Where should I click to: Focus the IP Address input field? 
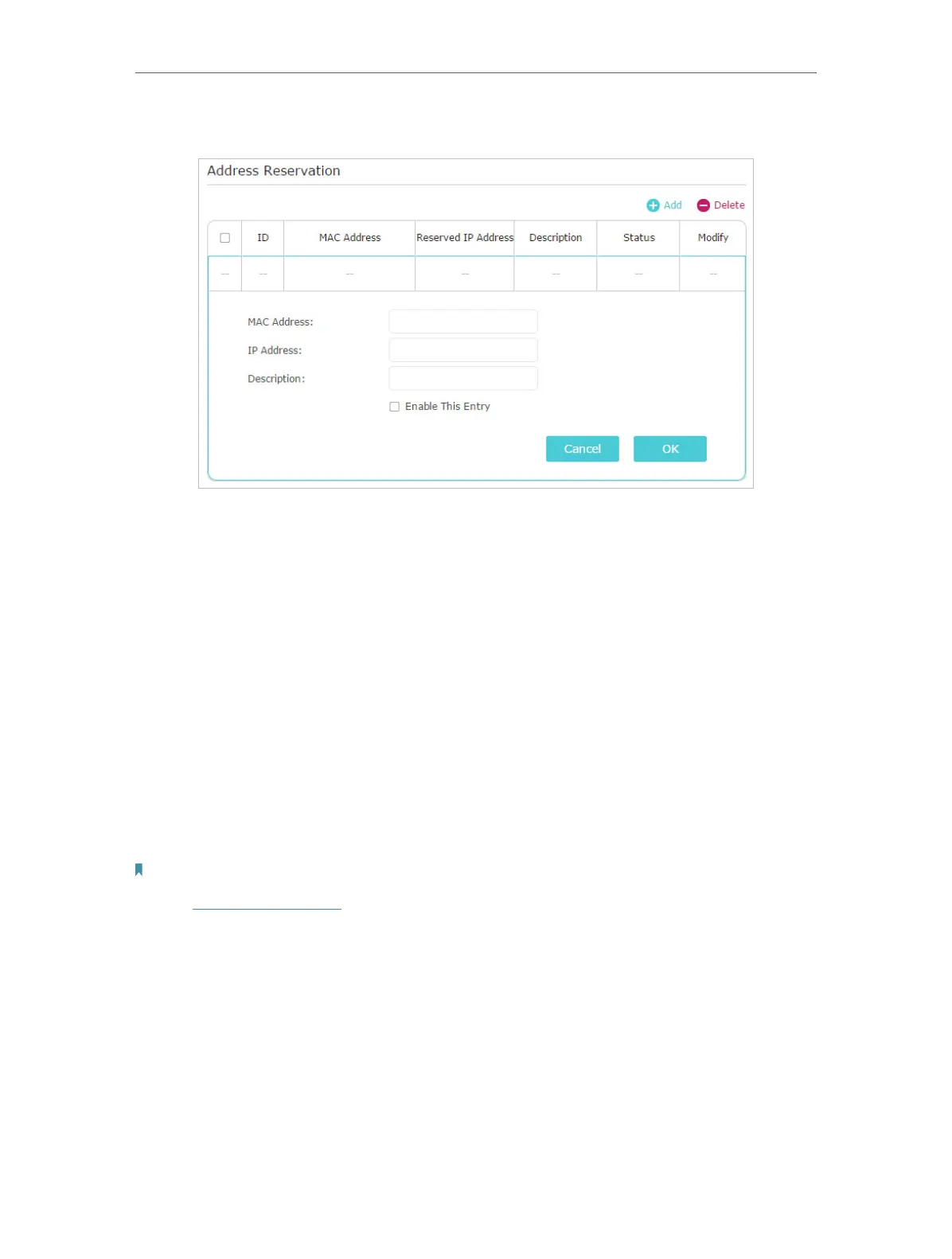(463, 350)
